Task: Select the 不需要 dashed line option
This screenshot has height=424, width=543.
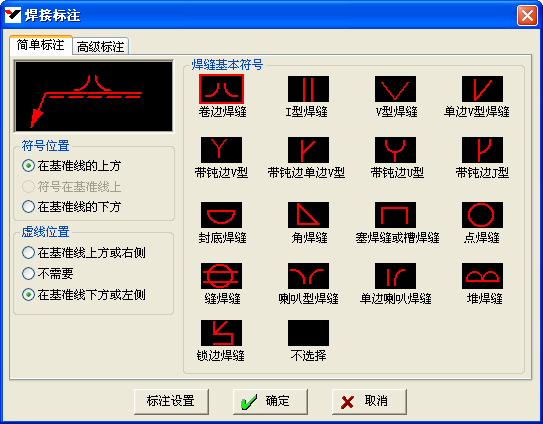Action: click(x=47, y=274)
